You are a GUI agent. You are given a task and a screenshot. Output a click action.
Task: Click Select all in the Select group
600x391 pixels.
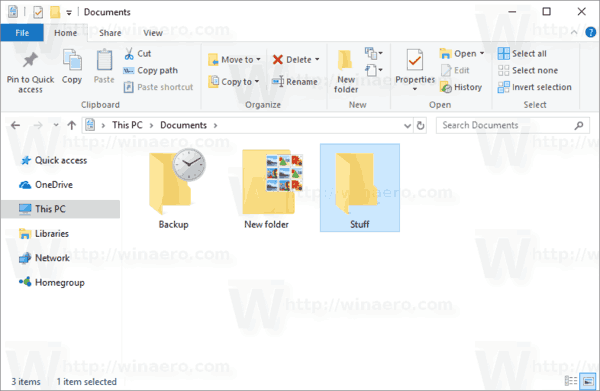tap(522, 54)
